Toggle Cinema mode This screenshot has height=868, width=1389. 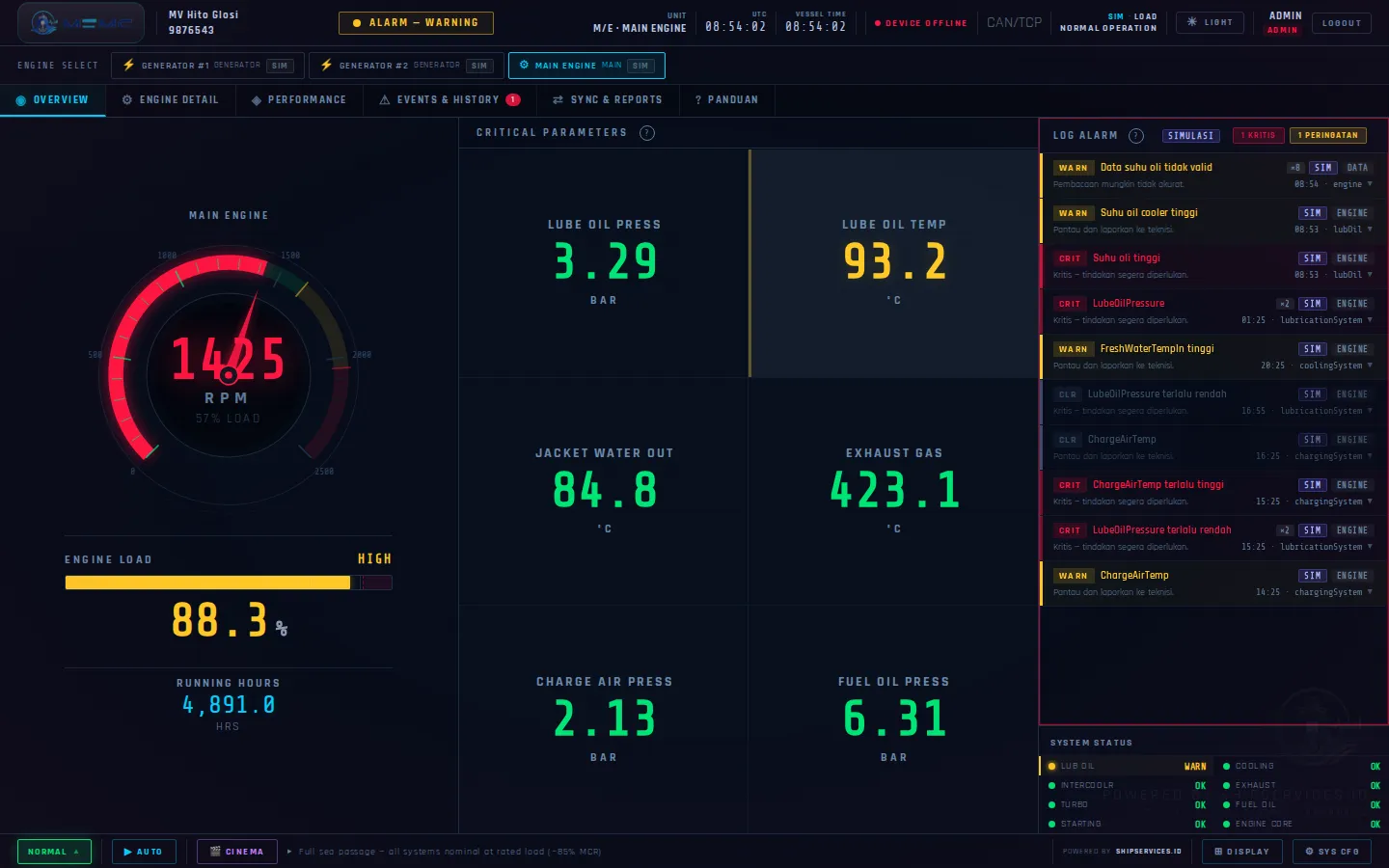coord(237,852)
